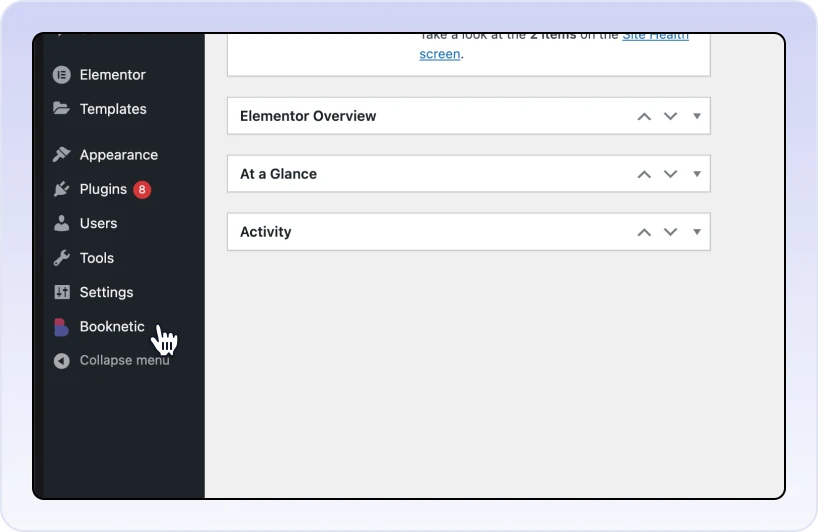Click the Elementor Overview widget title
Image resolution: width=818 pixels, height=532 pixels.
[x=308, y=116]
